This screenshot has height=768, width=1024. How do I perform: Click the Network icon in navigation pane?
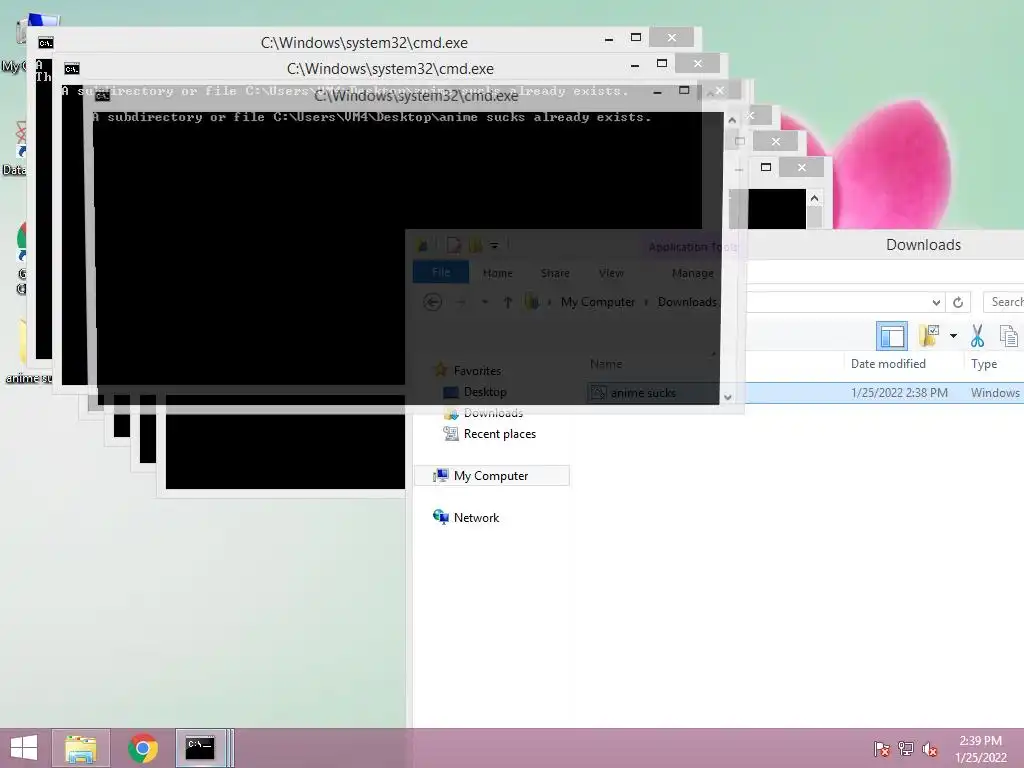[441, 517]
